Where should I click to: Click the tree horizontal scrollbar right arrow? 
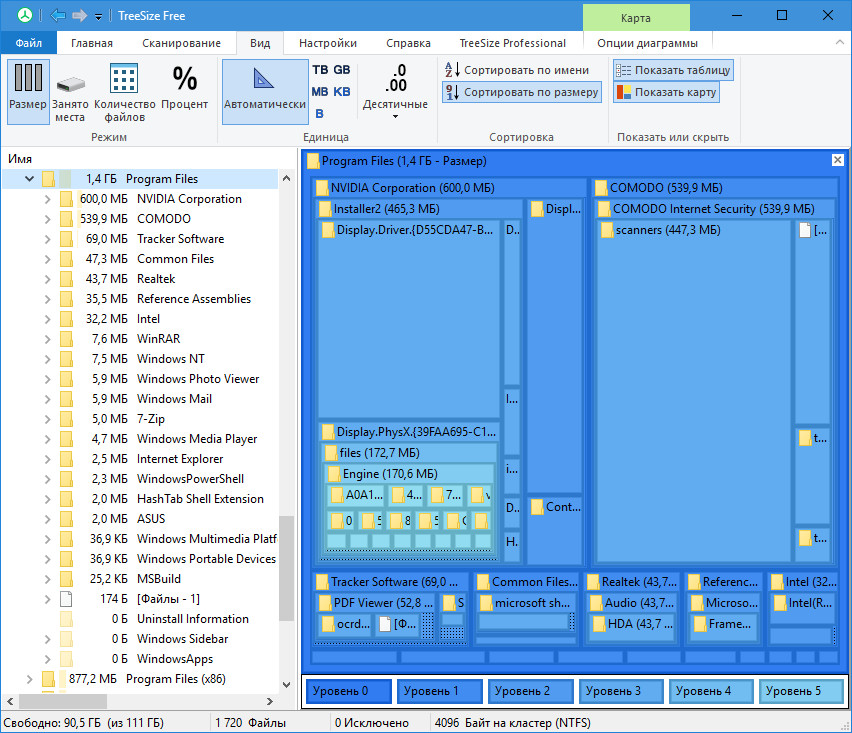point(270,701)
